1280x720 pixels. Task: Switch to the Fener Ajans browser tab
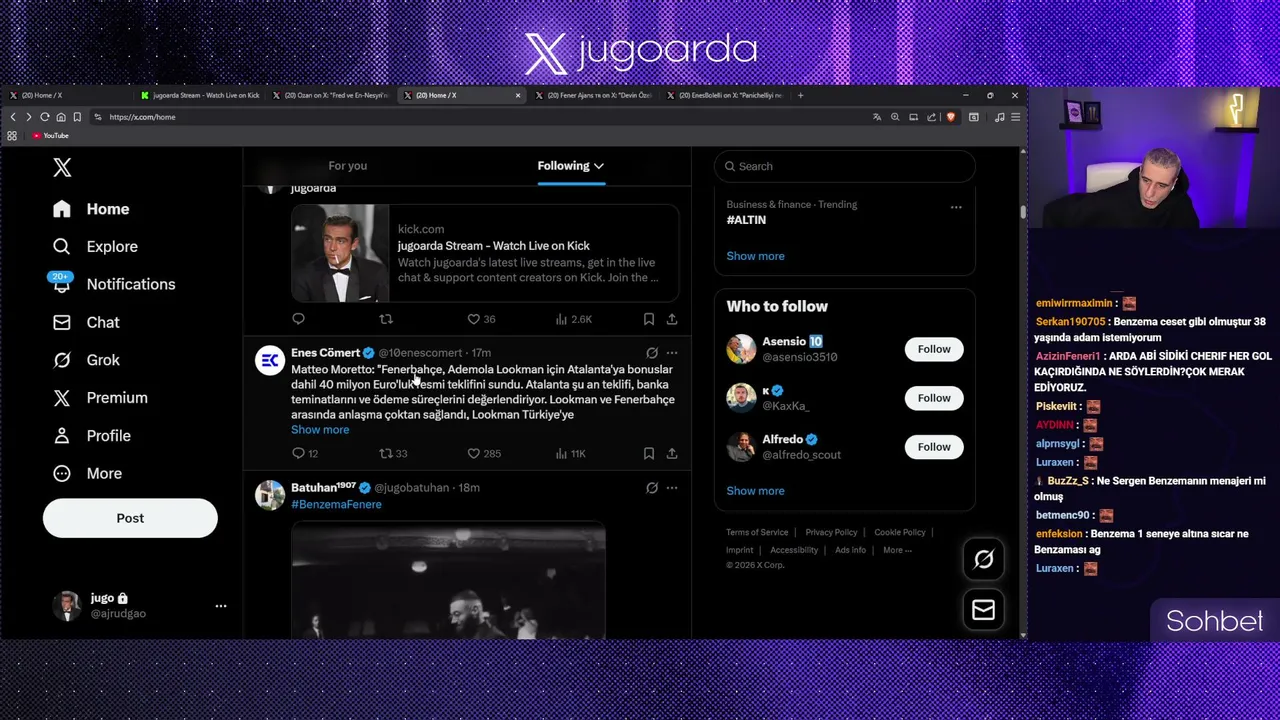594,95
